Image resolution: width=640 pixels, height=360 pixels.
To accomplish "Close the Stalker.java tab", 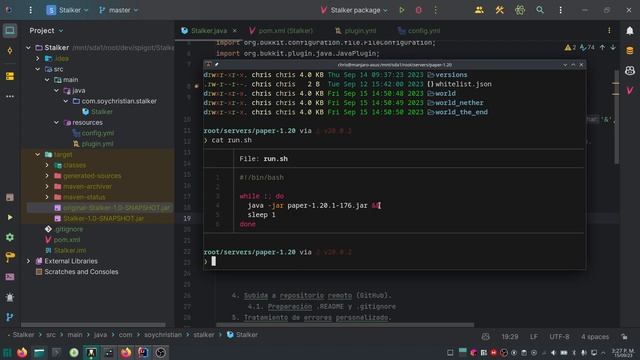I will coord(234,31).
